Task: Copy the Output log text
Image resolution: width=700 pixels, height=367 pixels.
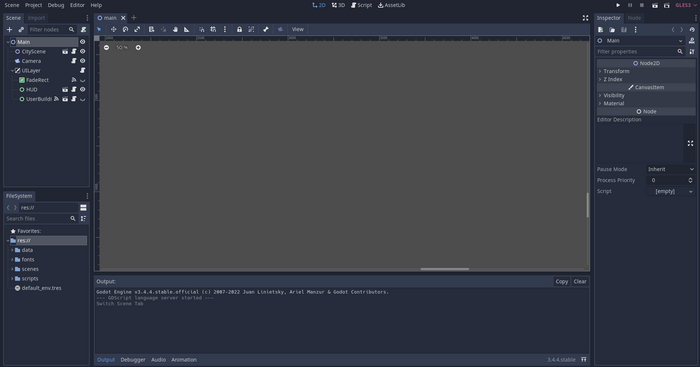Action: pos(562,281)
